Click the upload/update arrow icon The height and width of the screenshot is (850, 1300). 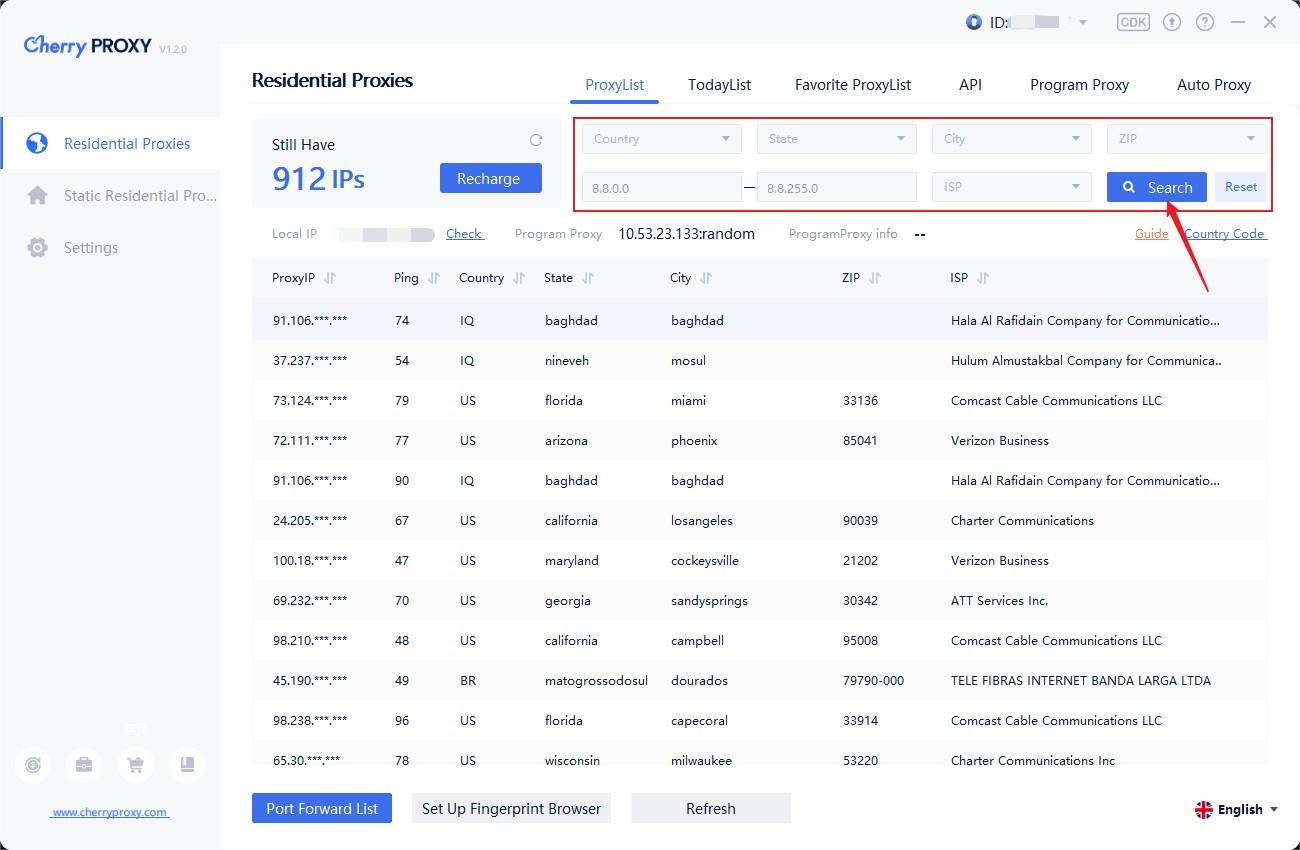[x=1171, y=22]
